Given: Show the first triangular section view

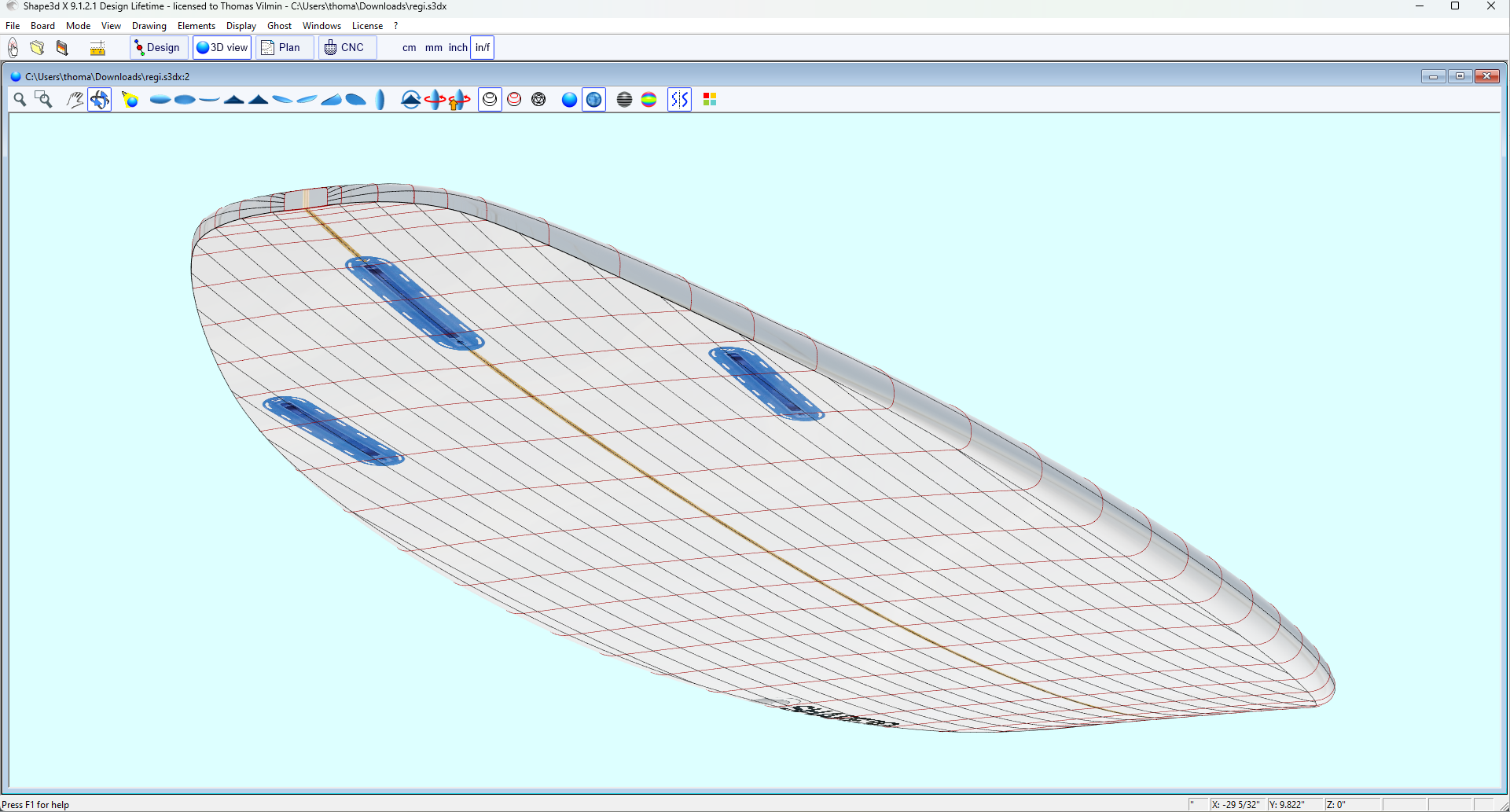Looking at the screenshot, I should coord(233,99).
